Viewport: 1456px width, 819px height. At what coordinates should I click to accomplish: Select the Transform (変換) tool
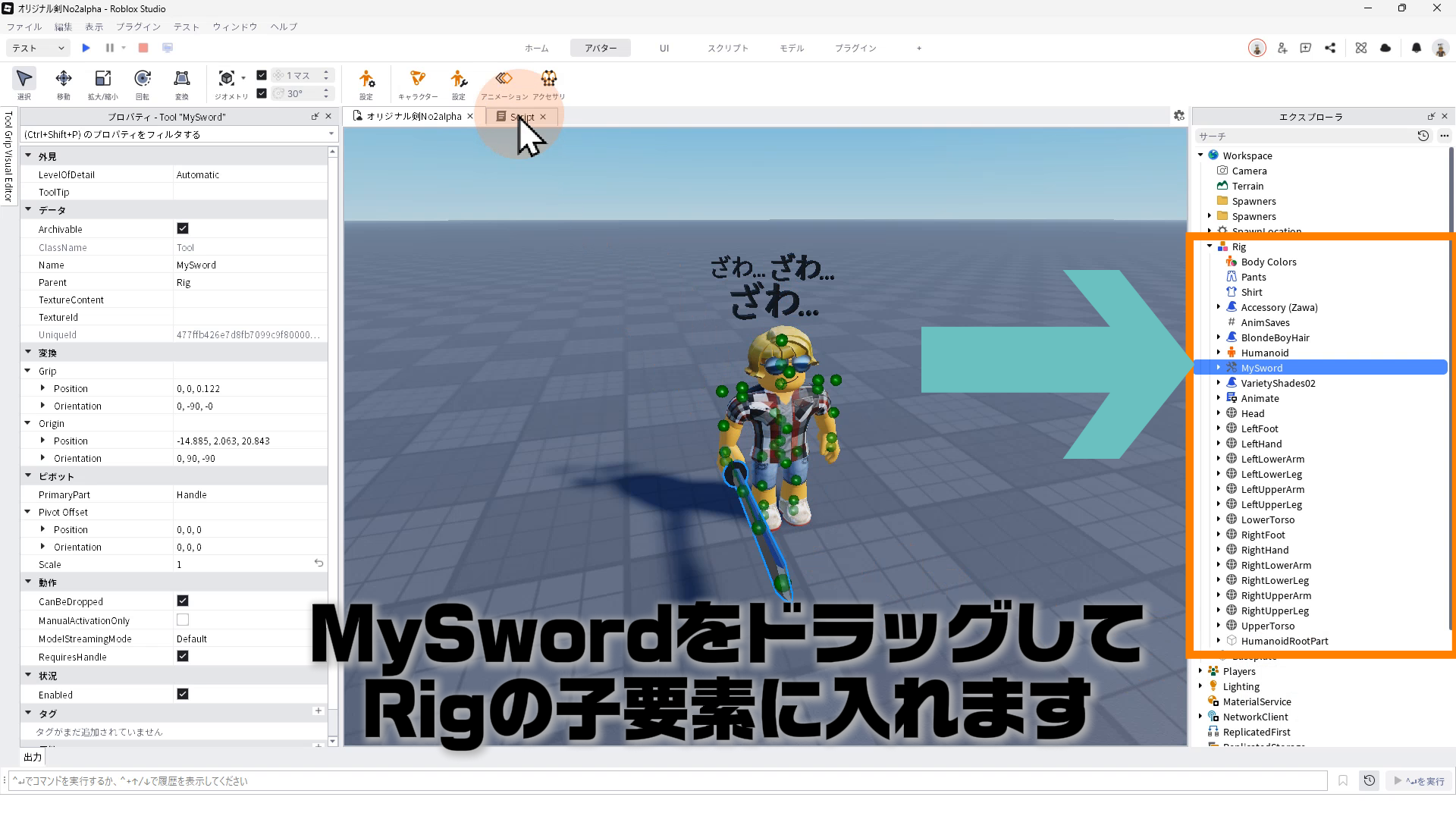click(181, 83)
